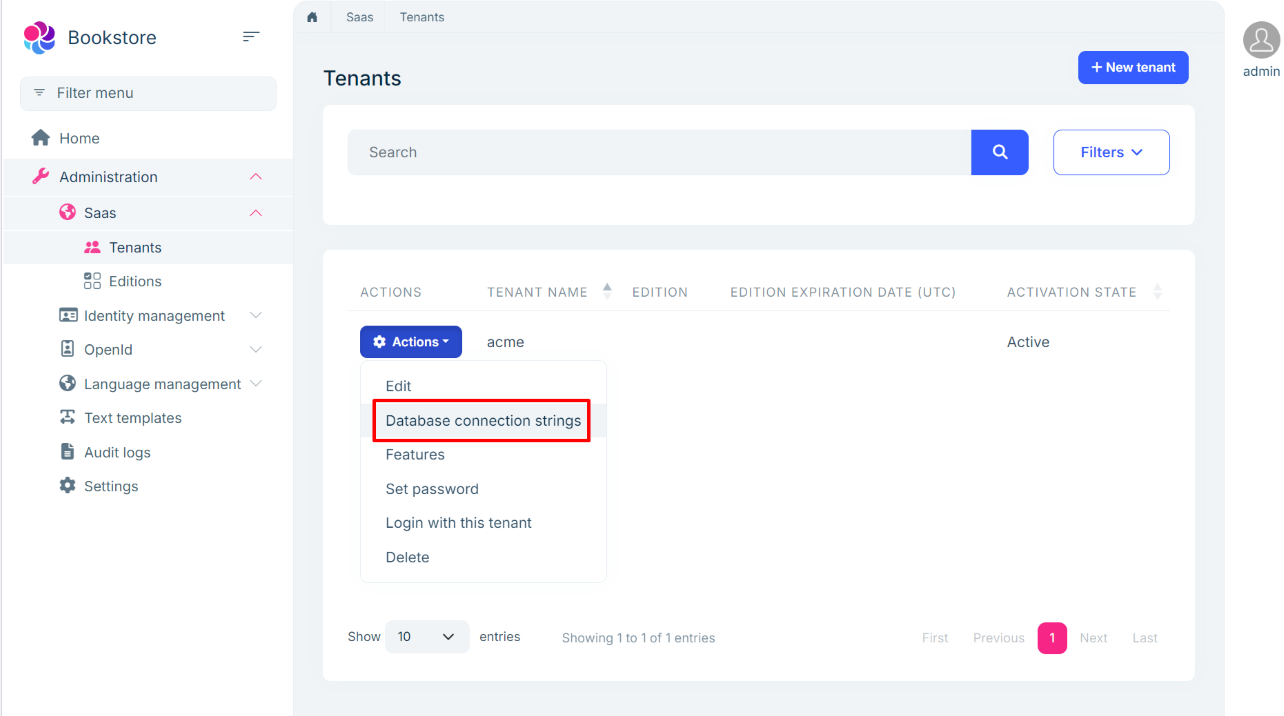
Task: Select the Tenants icon under Saas
Action: [93, 247]
